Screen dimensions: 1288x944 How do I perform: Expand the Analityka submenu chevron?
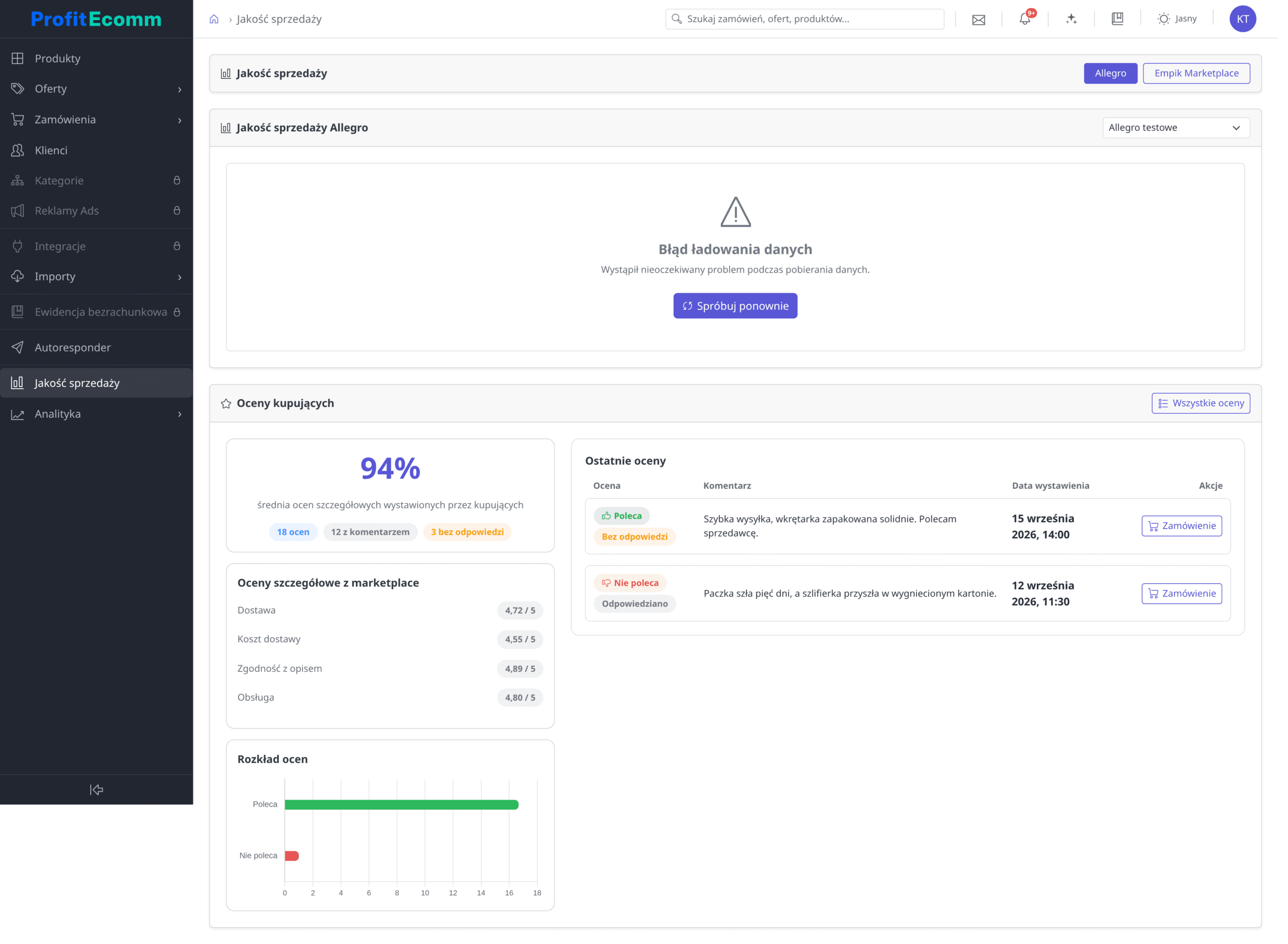(180, 414)
